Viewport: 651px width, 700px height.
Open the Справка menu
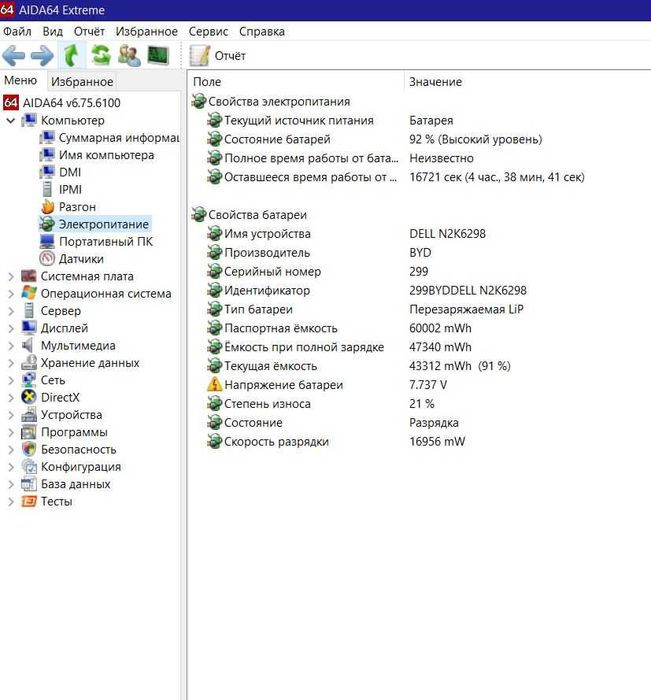pos(262,32)
